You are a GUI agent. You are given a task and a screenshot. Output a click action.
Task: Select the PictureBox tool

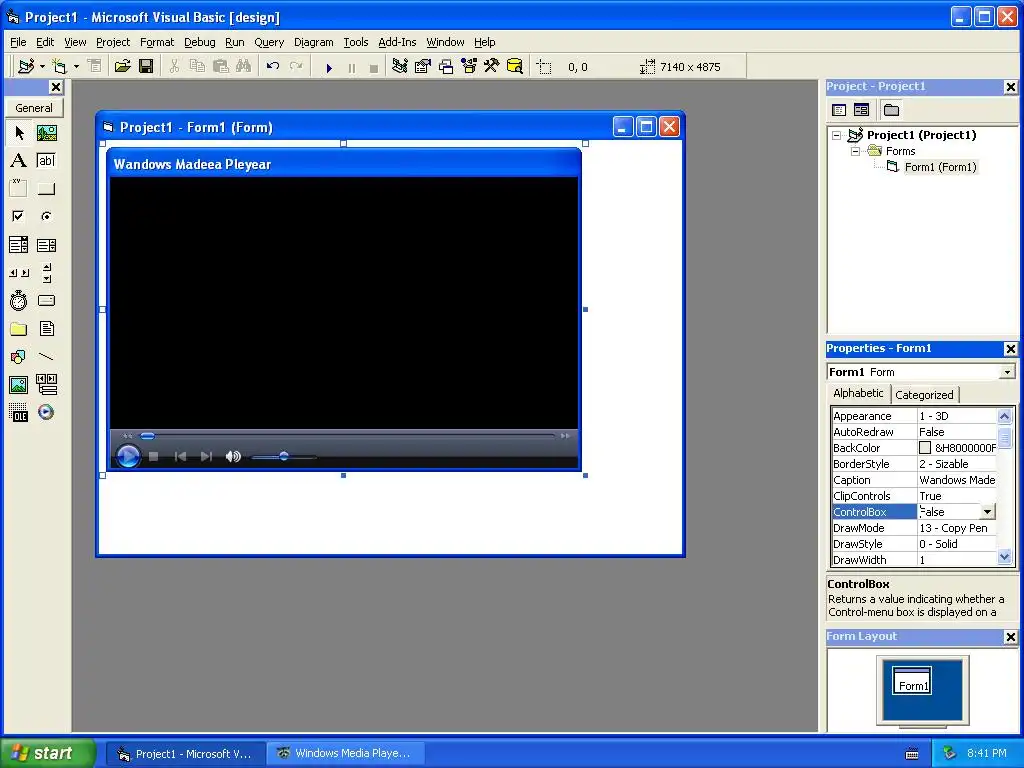[46, 133]
